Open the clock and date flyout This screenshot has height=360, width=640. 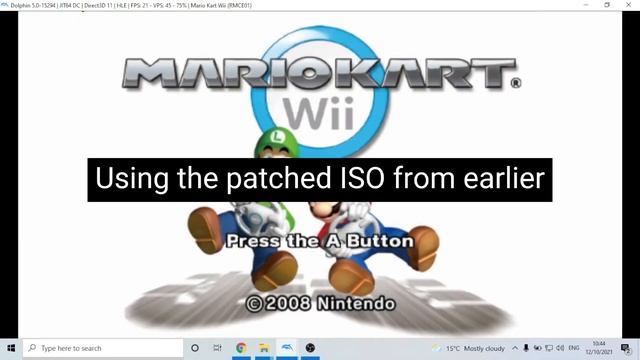click(x=599, y=348)
